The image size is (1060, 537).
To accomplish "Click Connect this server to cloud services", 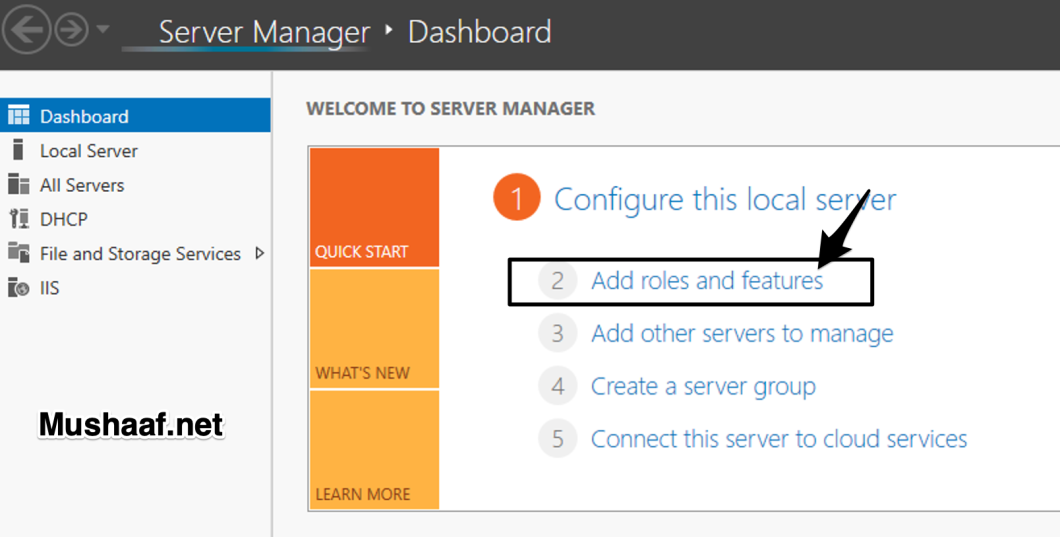I will [x=778, y=439].
